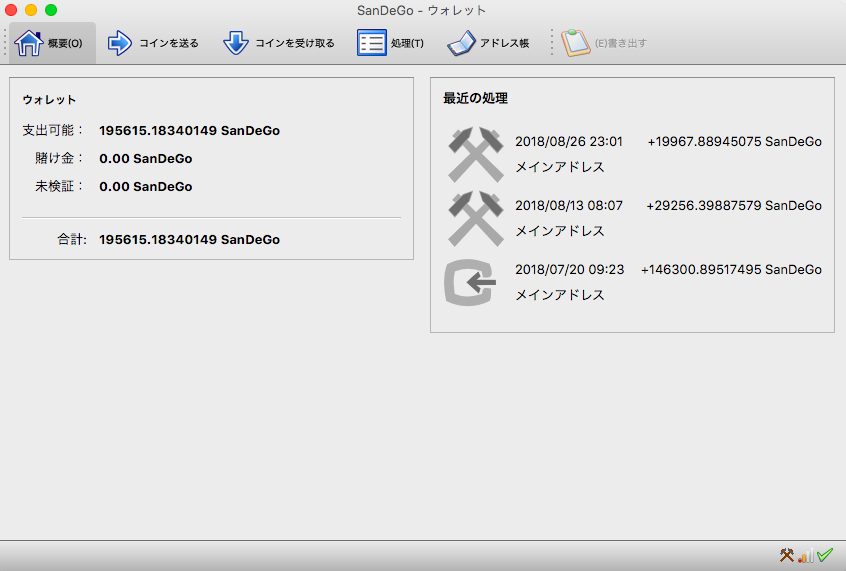The height and width of the screenshot is (571, 846).
Task: Select the +29256.39887579 SanDeGo transaction amount
Action: 734,206
